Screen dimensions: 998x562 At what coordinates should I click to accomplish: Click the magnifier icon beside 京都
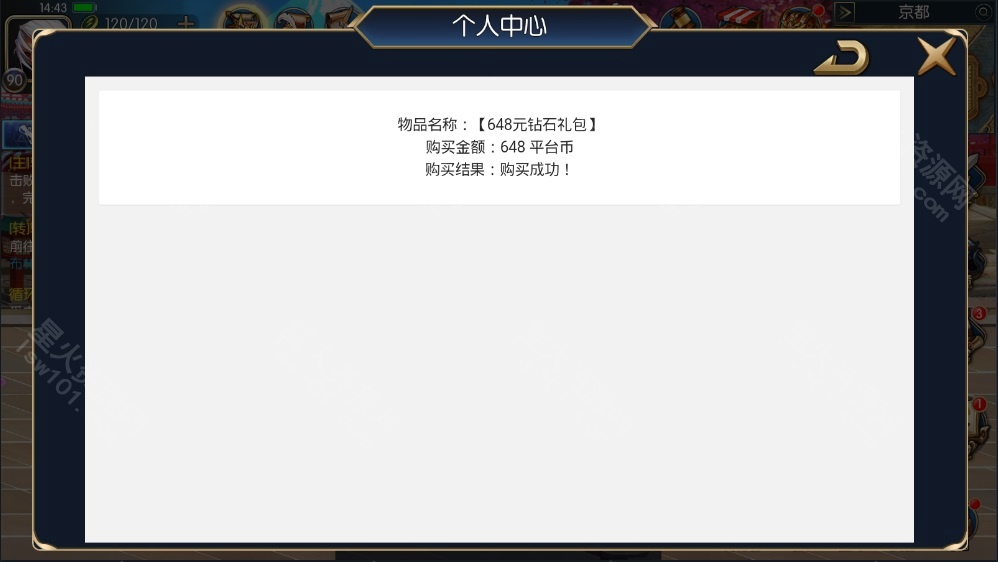(x=983, y=12)
